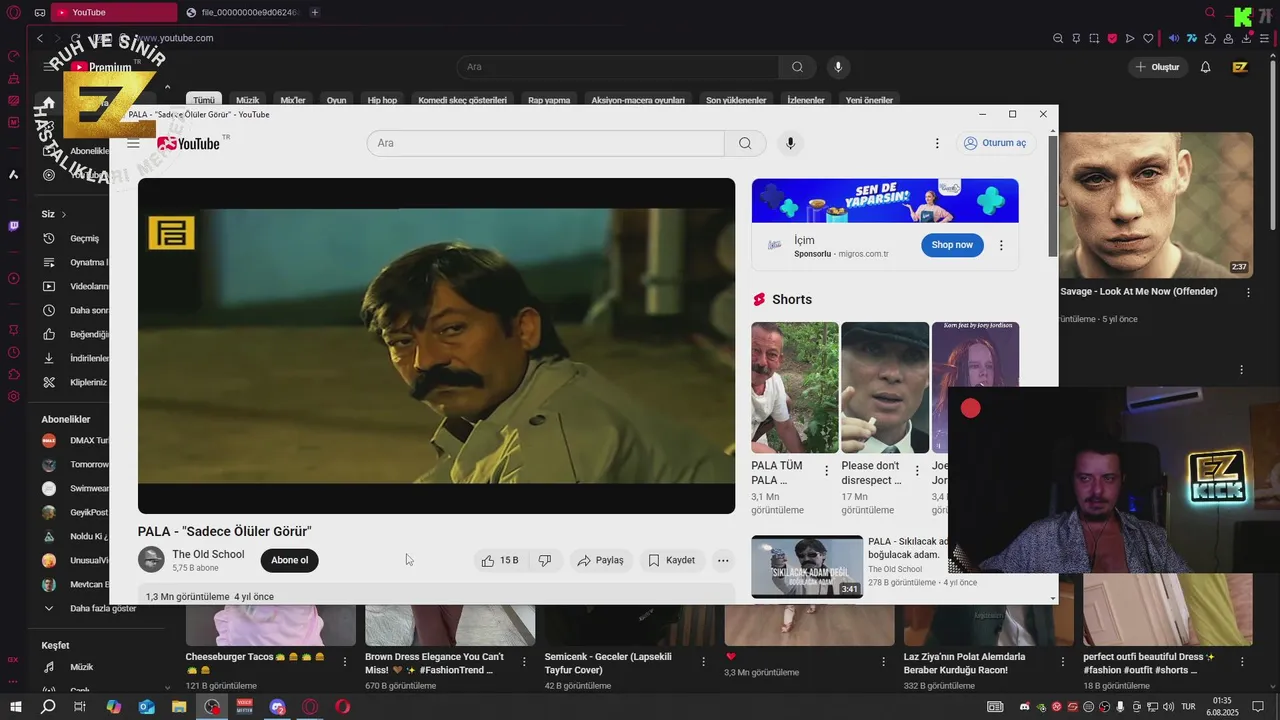Select Komedi skeç gösterileri chip
Viewport: 1280px width, 720px height.
click(x=462, y=100)
